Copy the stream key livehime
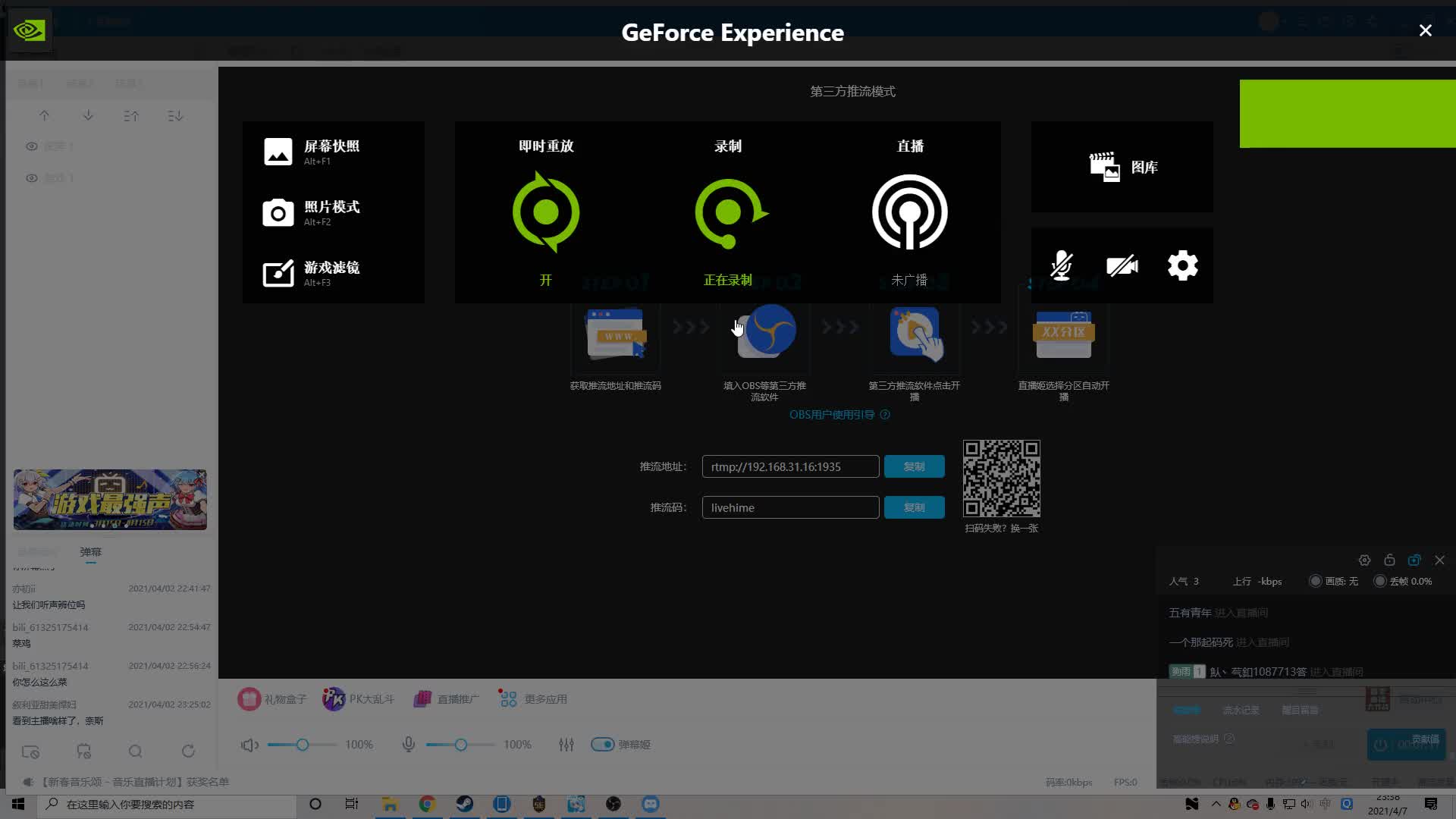The width and height of the screenshot is (1456, 819). click(x=914, y=507)
